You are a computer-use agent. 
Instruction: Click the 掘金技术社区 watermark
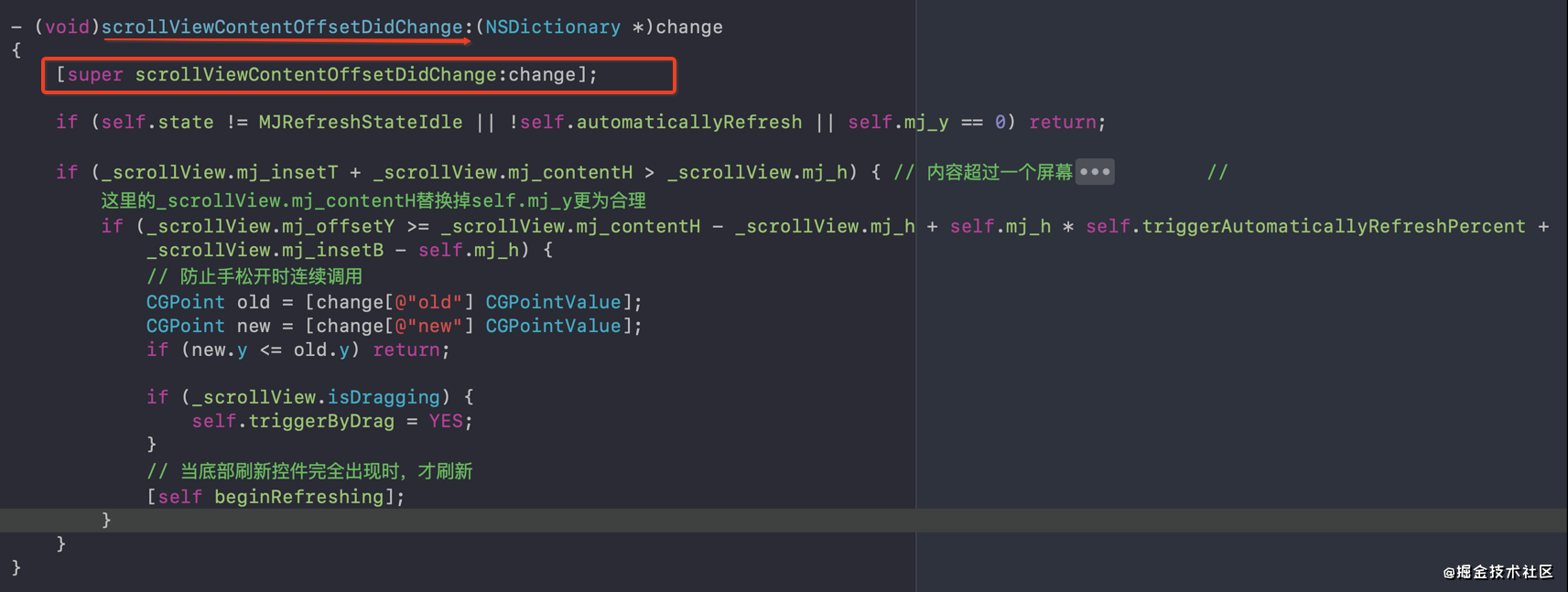[x=1498, y=572]
